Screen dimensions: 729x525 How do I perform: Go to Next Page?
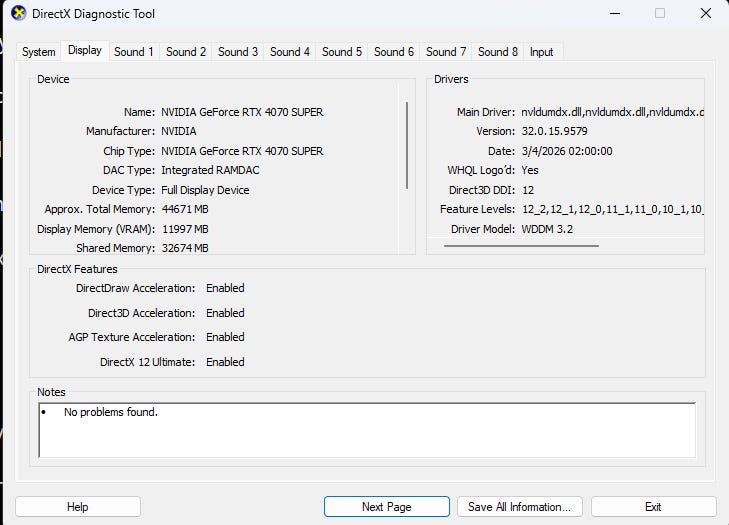387,506
